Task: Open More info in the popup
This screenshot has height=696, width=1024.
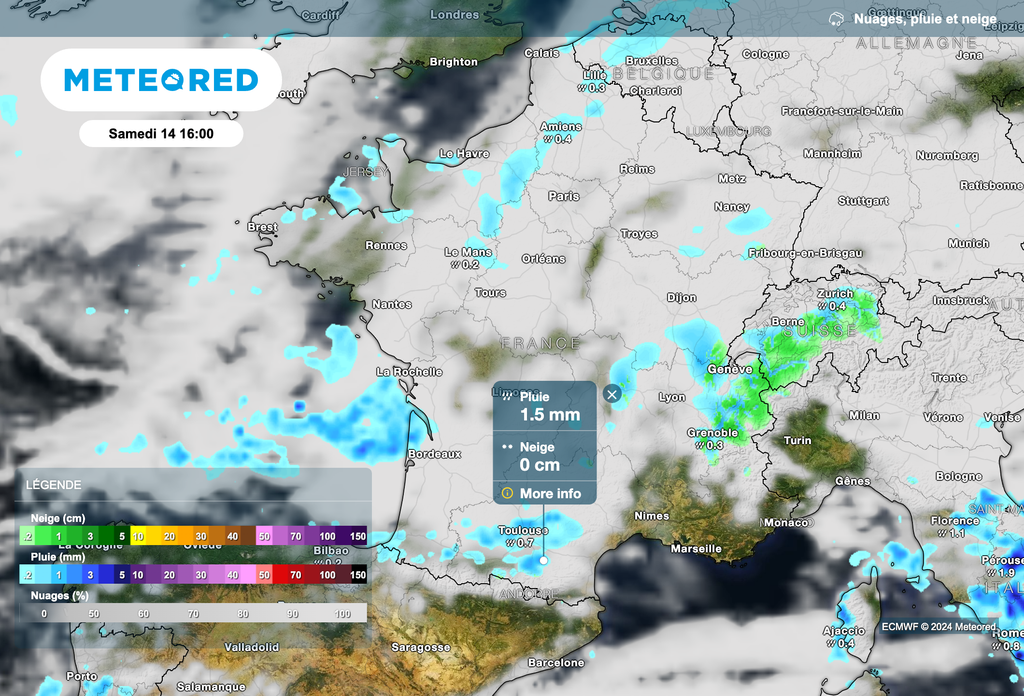Action: 550,494
